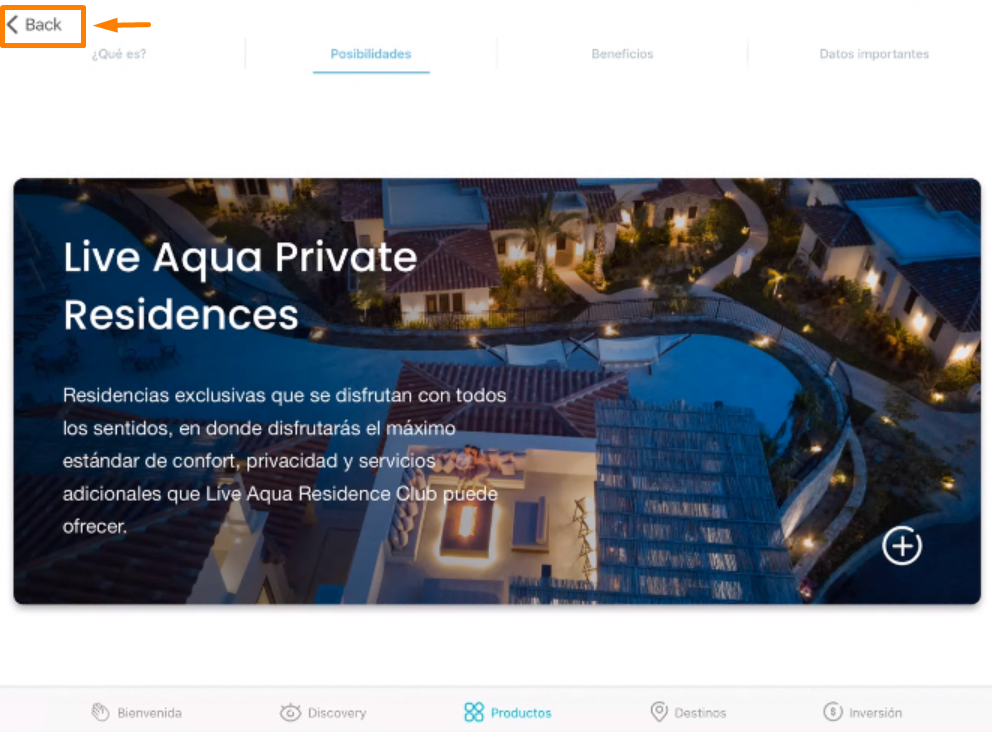Tap the Bienvenida waving hand icon
This screenshot has width=992, height=732.
coord(101,712)
